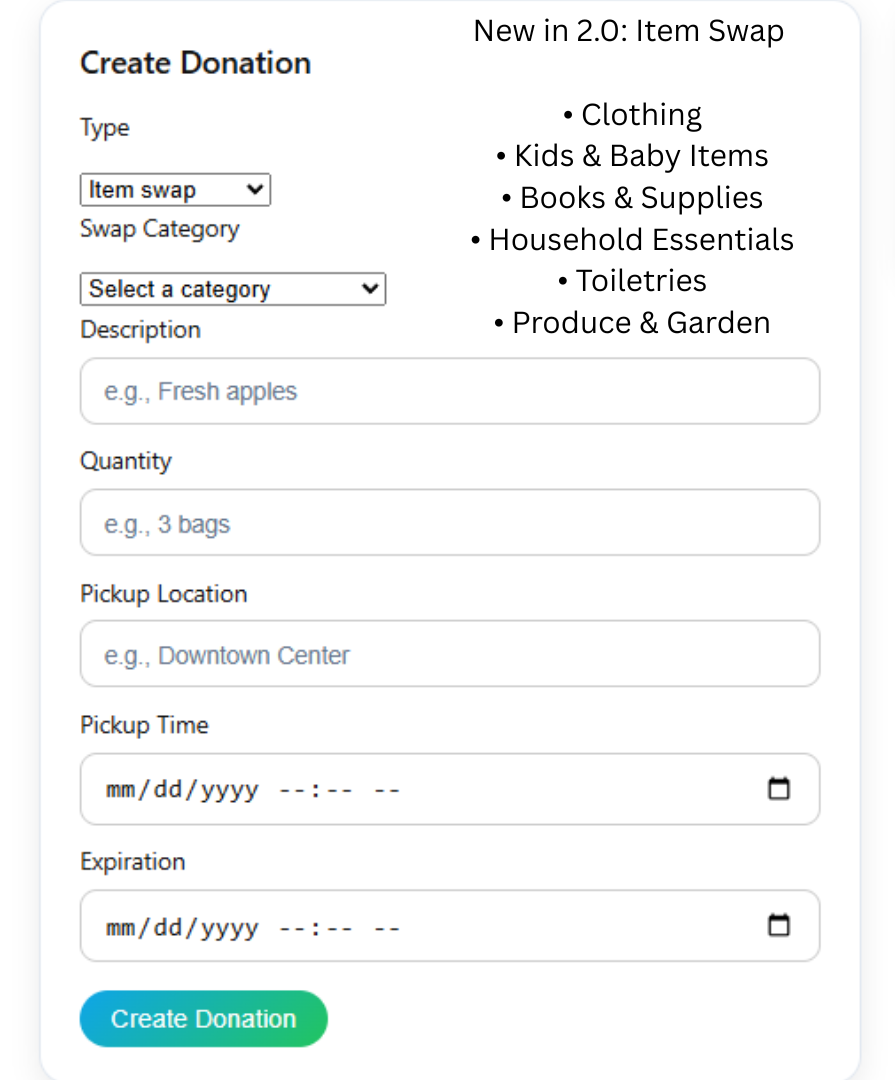The width and height of the screenshot is (895, 1080).
Task: Click the Create Donation button
Action: [203, 1018]
